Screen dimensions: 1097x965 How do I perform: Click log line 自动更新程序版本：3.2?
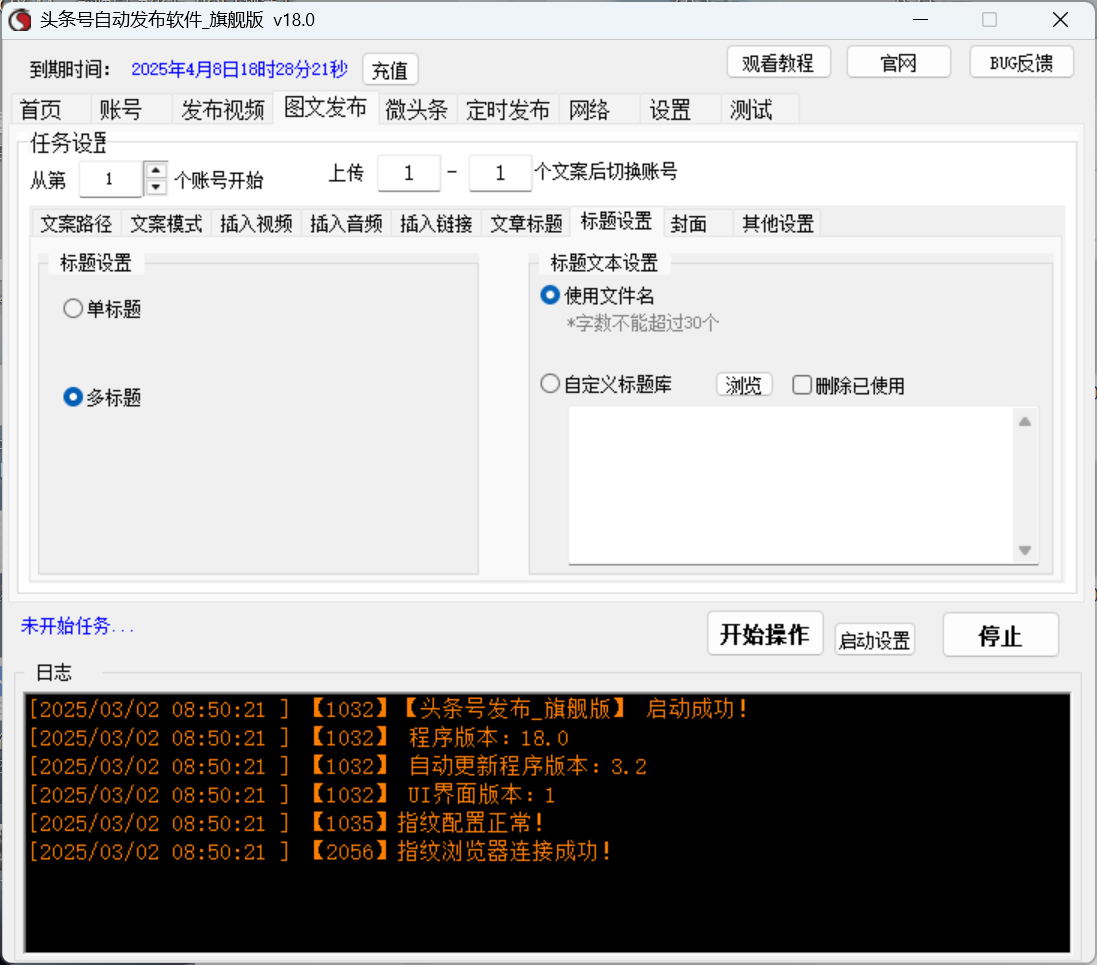(338, 766)
